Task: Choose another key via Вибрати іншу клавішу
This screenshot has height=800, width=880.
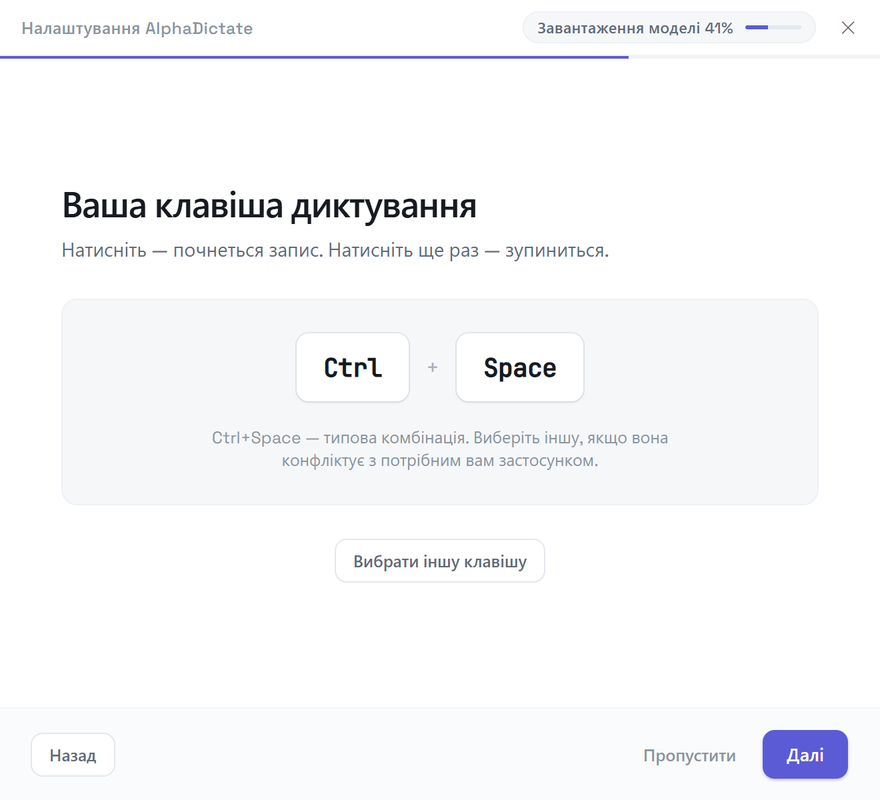Action: point(440,561)
